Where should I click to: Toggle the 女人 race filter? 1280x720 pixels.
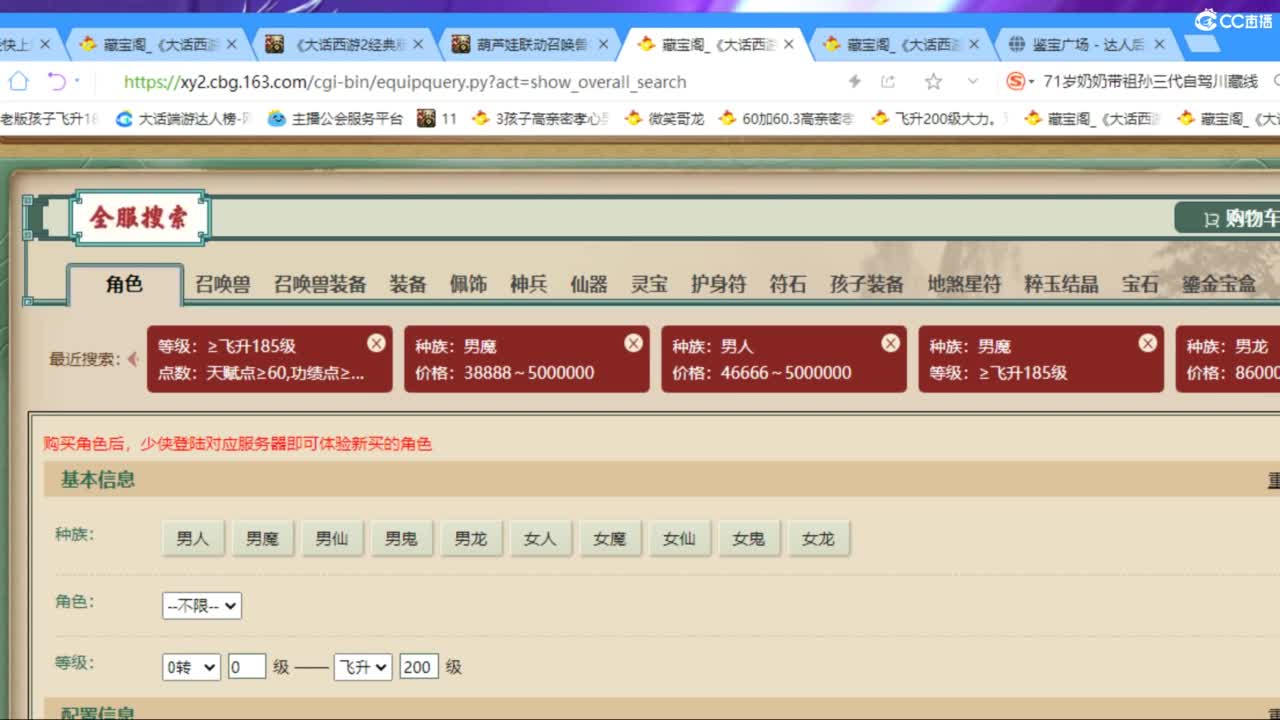(540, 538)
